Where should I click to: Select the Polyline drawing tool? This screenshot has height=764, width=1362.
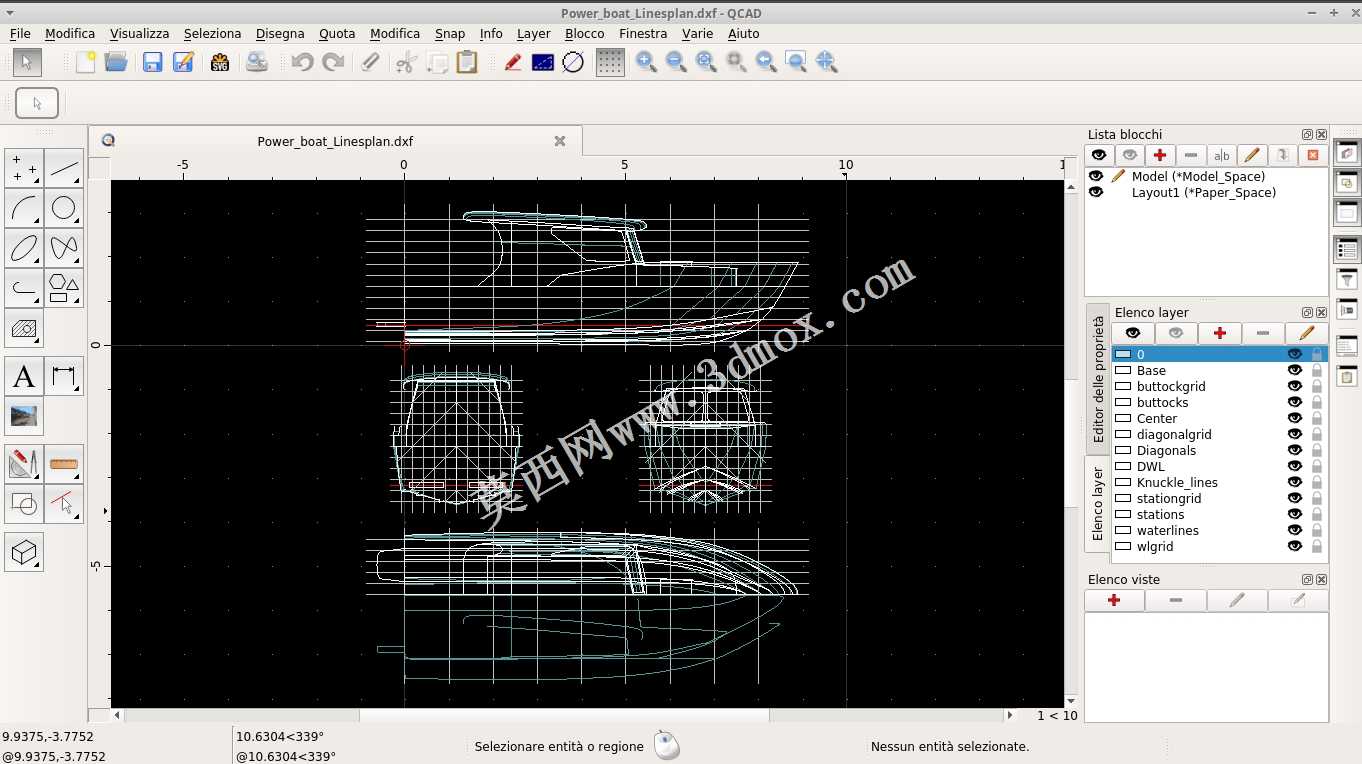24,288
